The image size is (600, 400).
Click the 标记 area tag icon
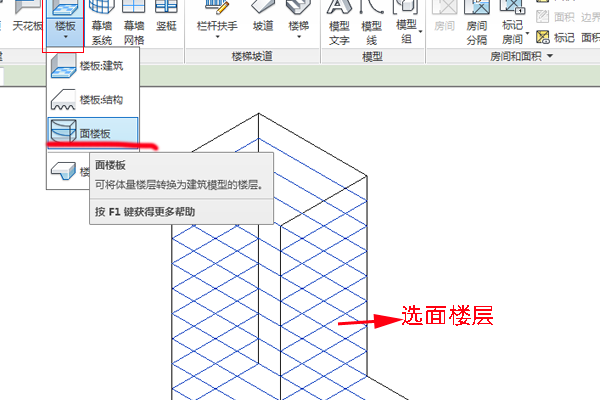pos(543,37)
